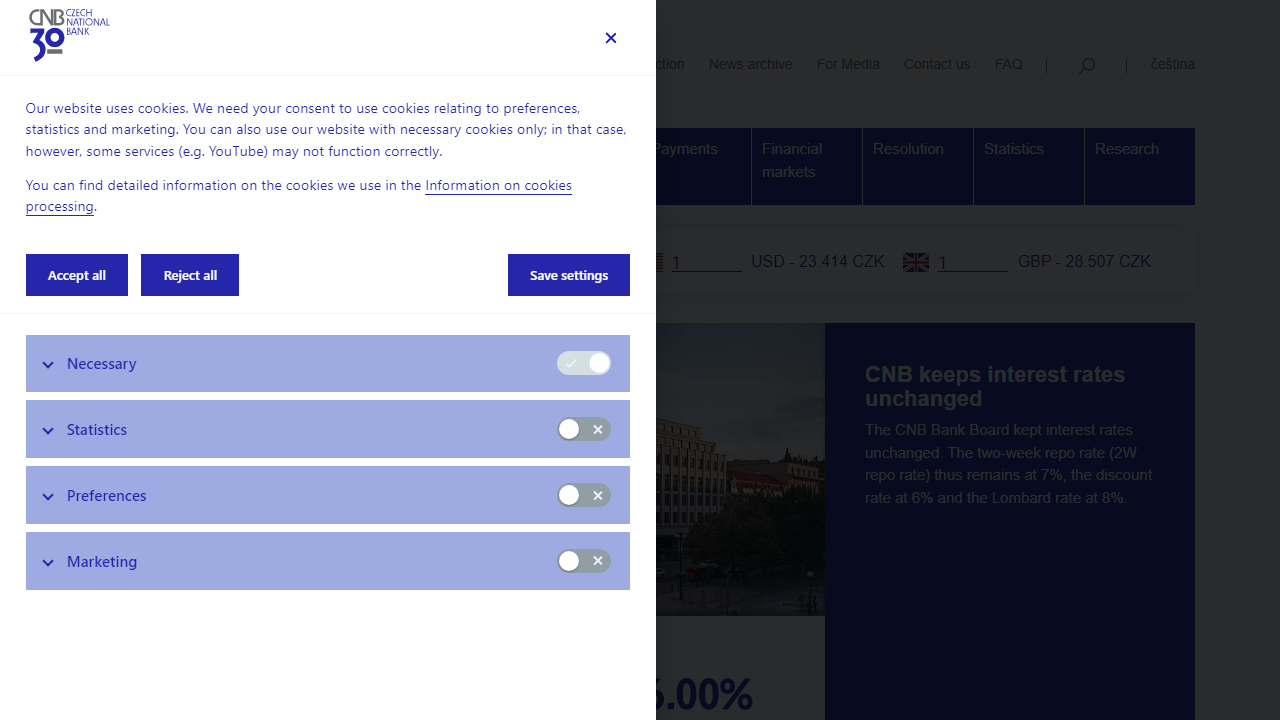Open the Research navigation menu item
1280x720 pixels.
point(1126,149)
